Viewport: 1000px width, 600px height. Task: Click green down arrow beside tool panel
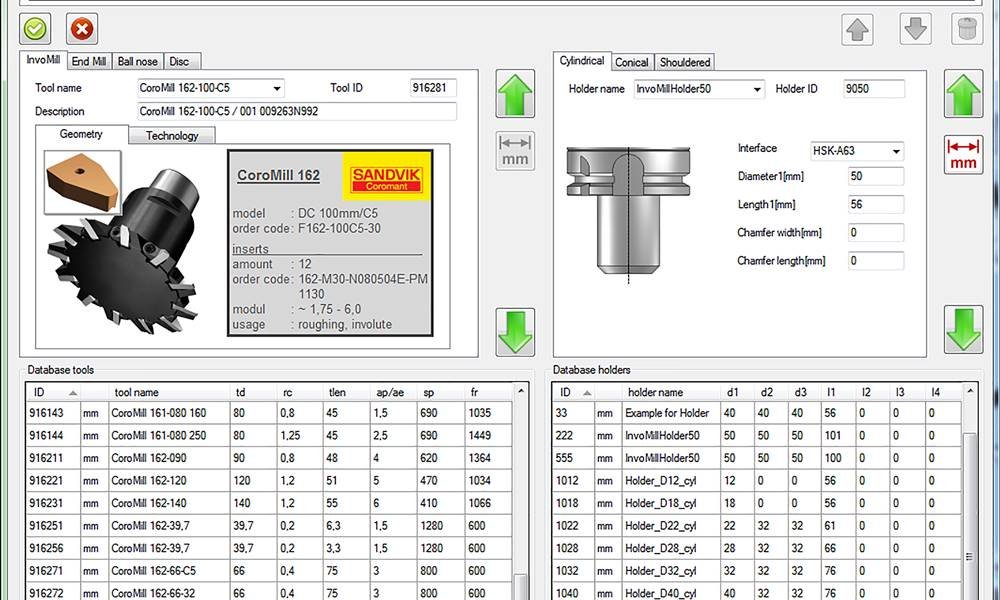point(515,332)
